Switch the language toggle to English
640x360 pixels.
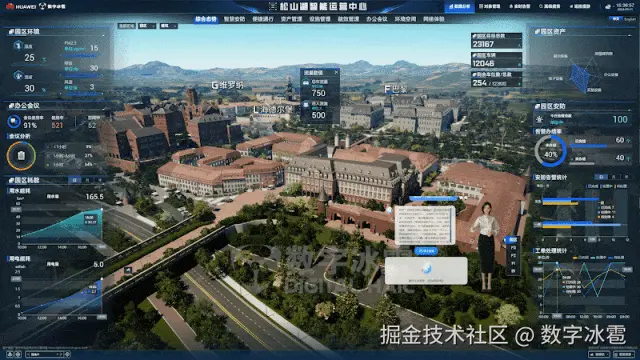pos(629,19)
